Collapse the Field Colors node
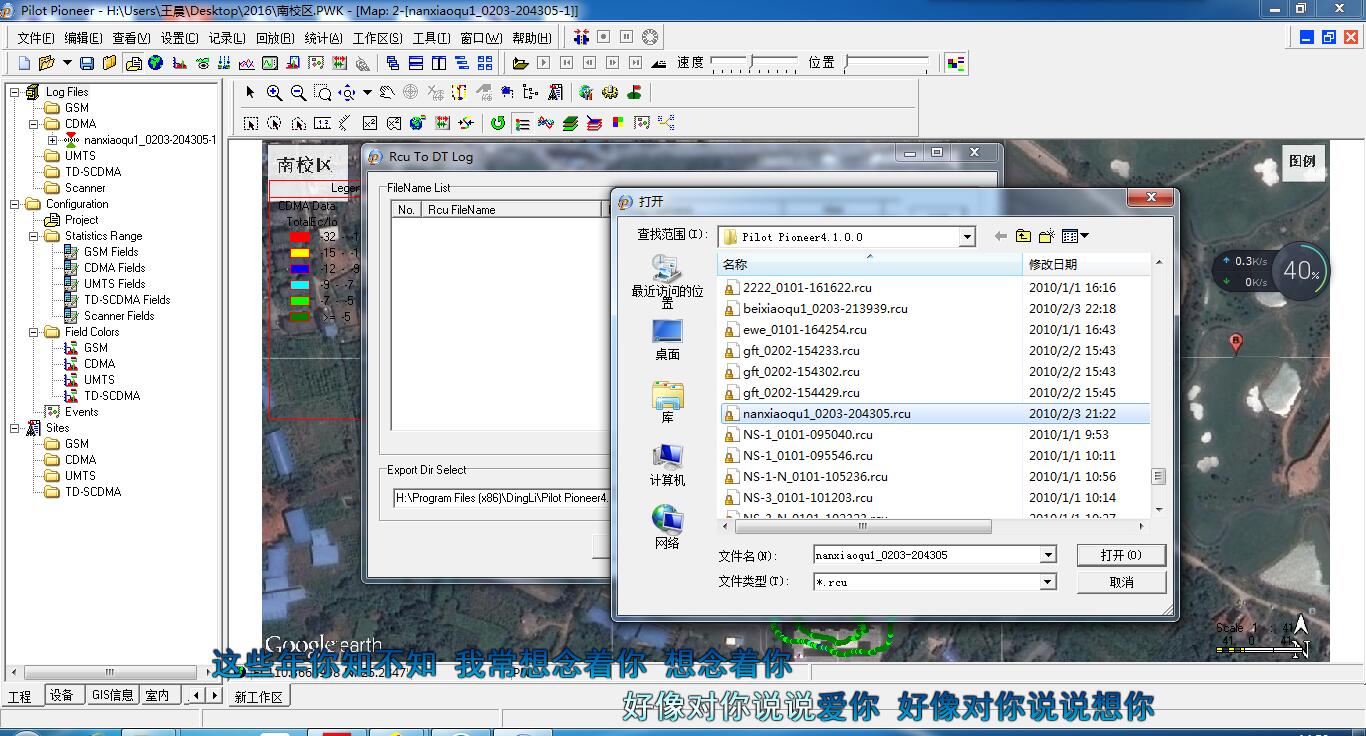Viewport: 1366px width, 736px height. [33, 332]
